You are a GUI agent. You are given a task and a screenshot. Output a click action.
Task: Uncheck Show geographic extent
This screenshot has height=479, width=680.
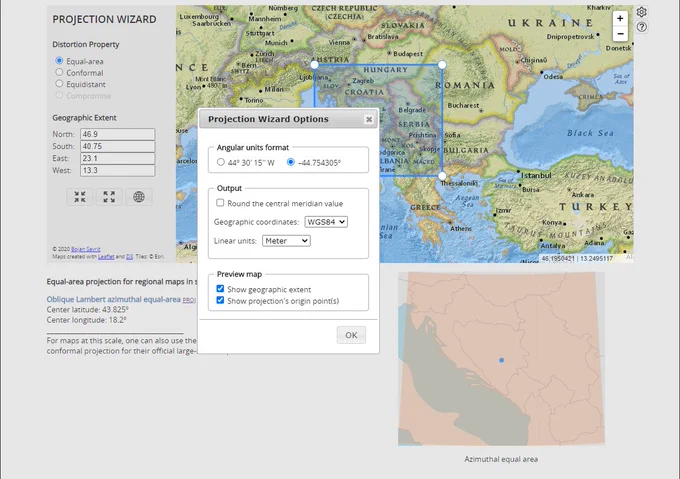click(x=220, y=289)
